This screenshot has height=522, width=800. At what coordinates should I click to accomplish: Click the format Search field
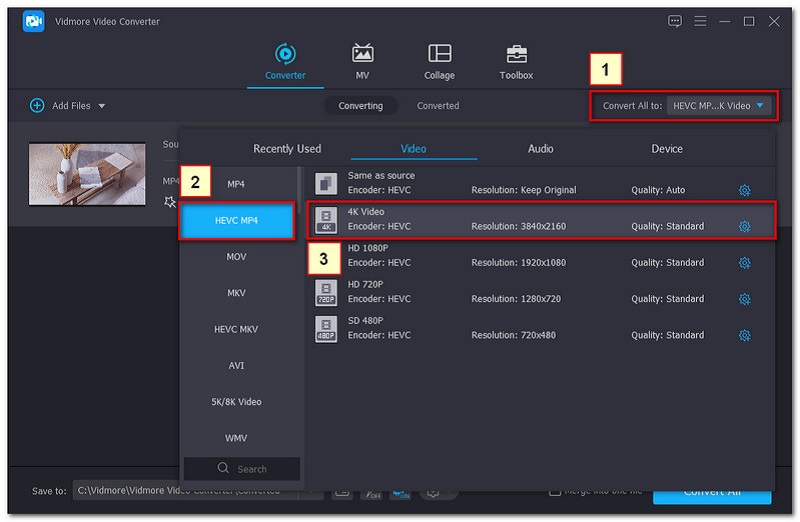(242, 468)
